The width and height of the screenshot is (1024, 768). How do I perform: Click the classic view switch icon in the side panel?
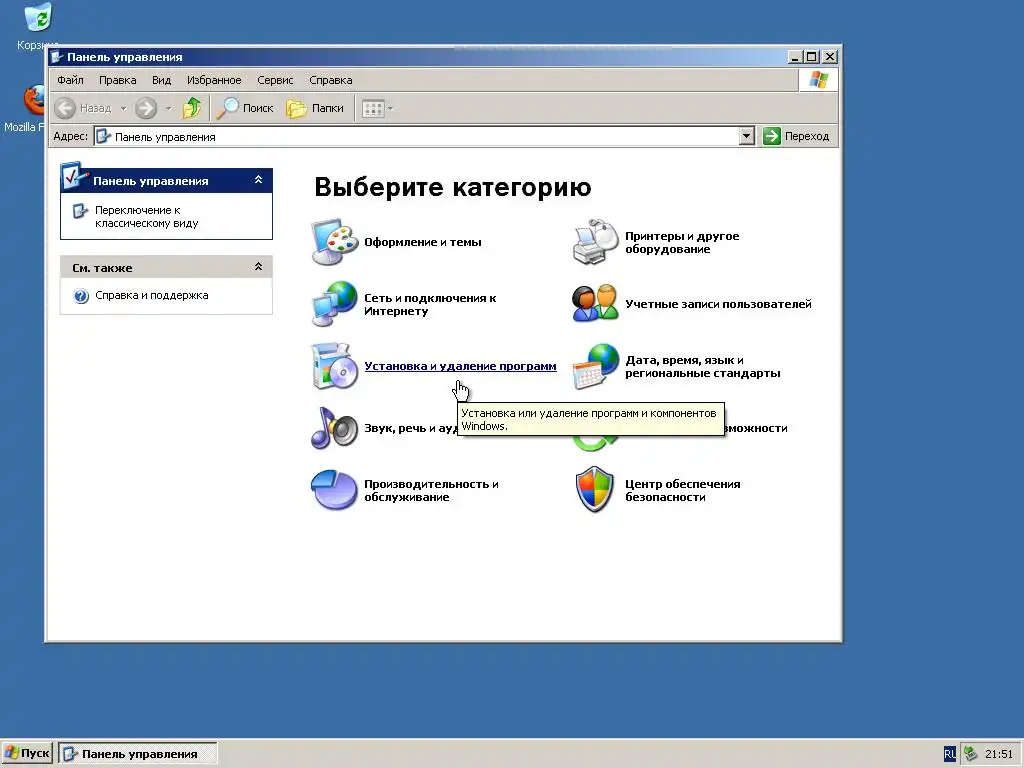click(80, 211)
